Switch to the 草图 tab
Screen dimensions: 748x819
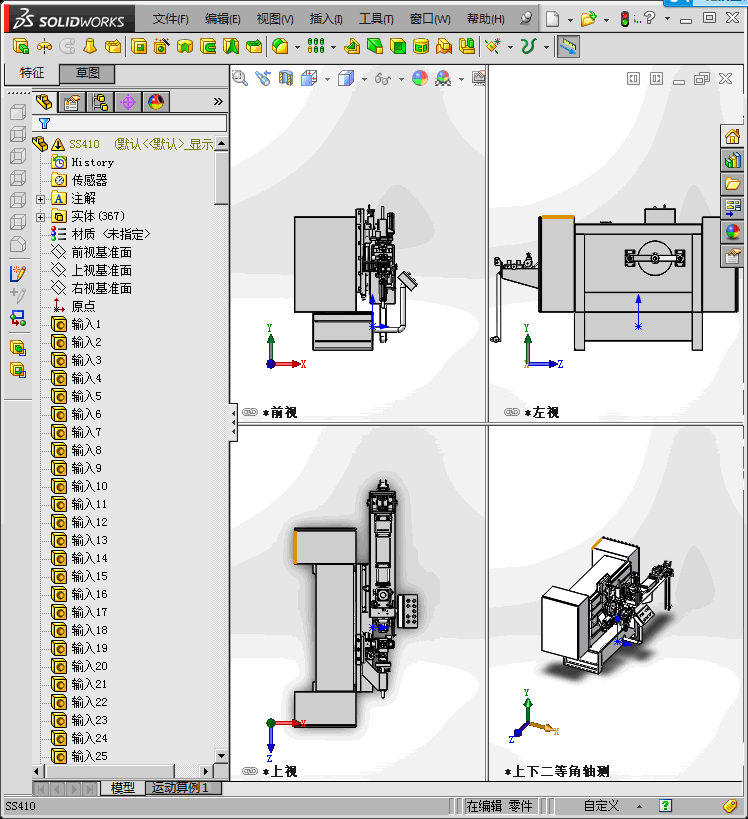87,73
